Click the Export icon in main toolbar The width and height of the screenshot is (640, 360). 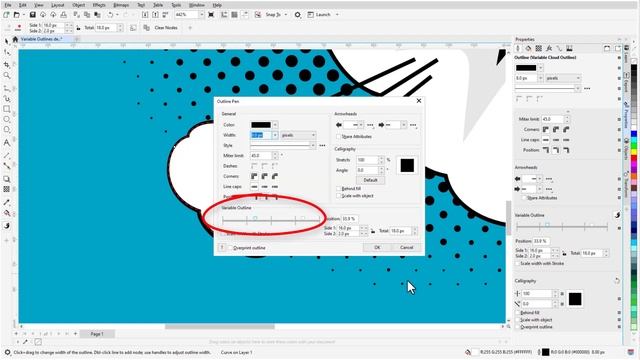(x=155, y=15)
